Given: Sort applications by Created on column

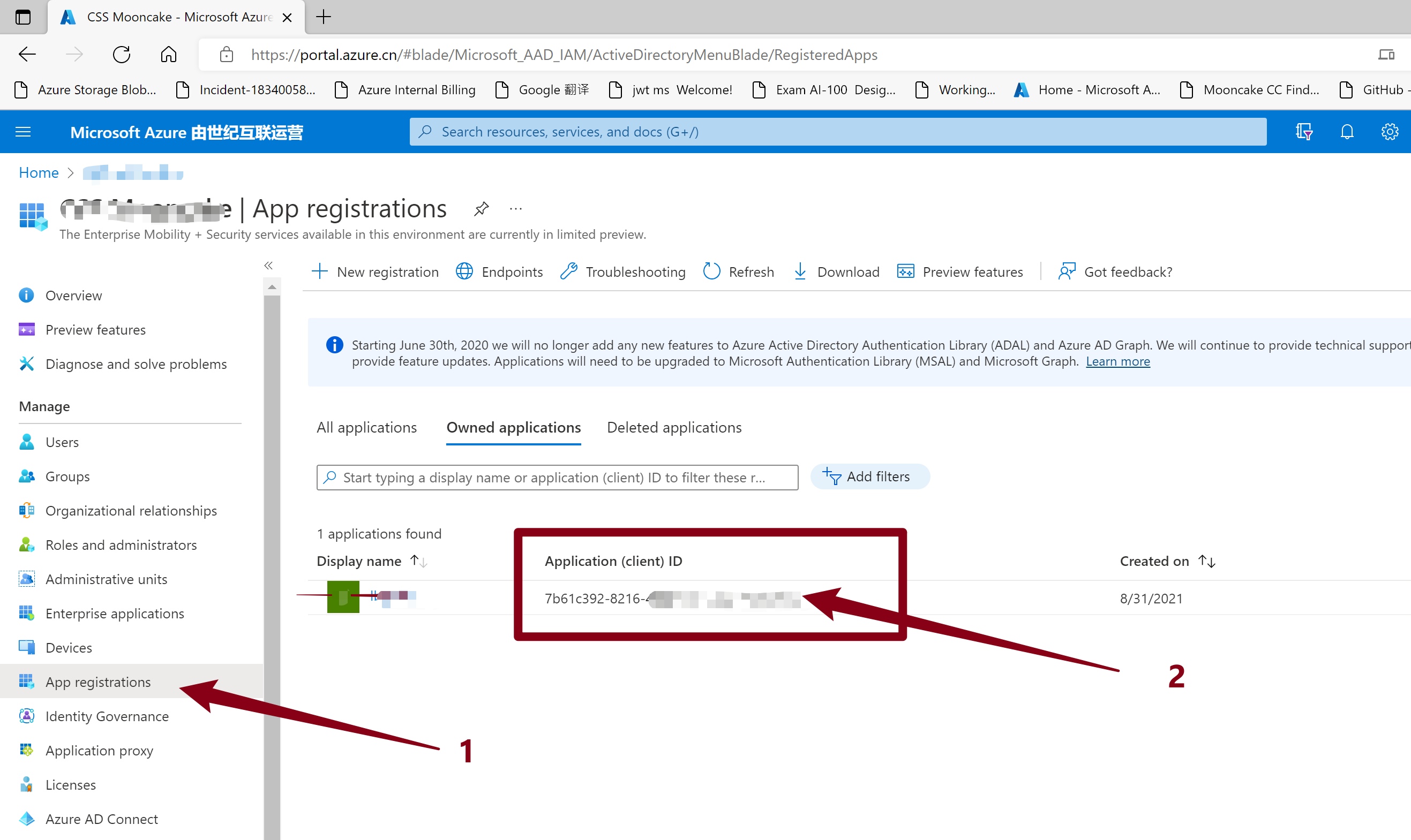Looking at the screenshot, I should [x=1206, y=561].
